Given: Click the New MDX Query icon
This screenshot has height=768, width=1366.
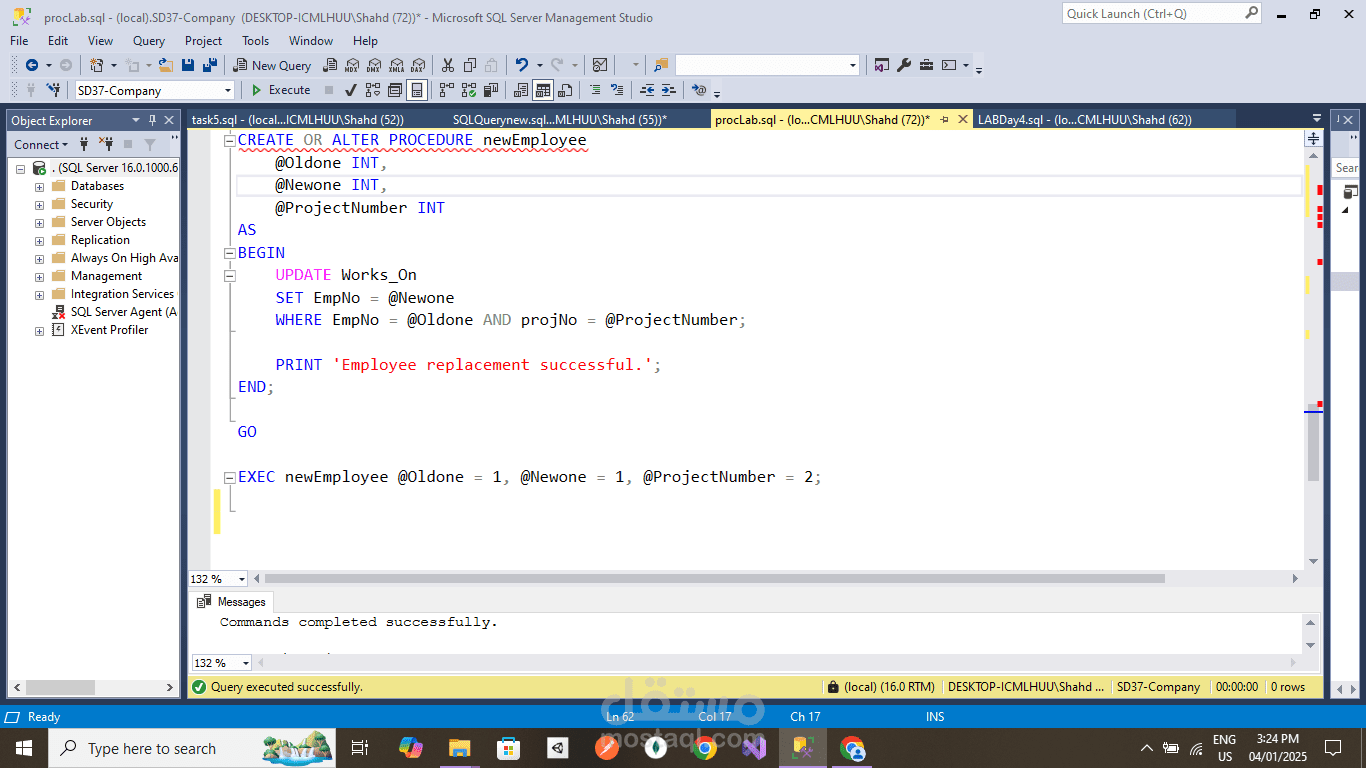Looking at the screenshot, I should click(351, 65).
